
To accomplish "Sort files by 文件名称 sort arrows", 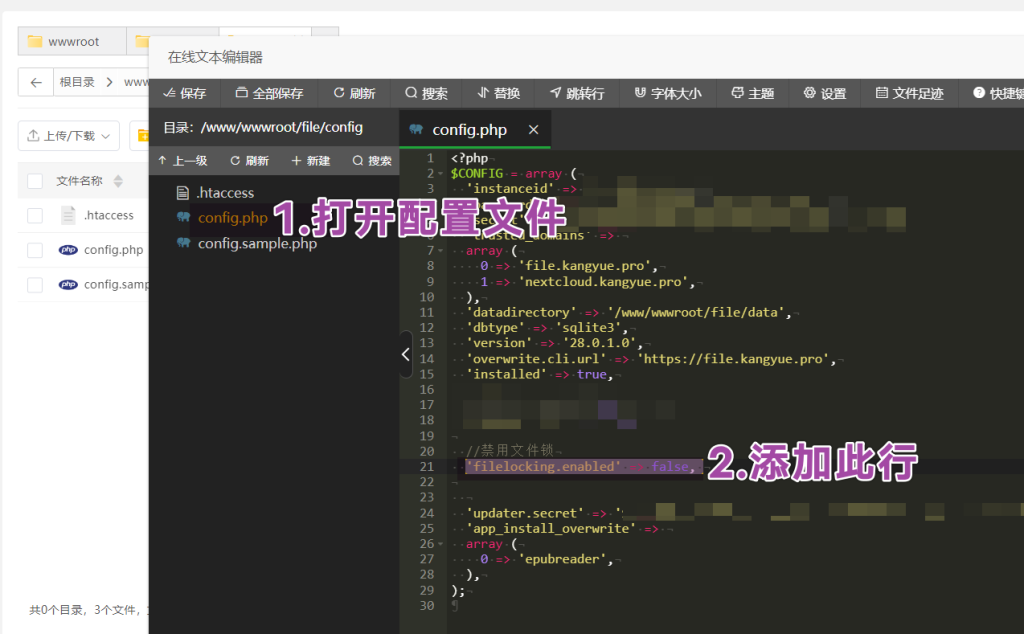I will [x=118, y=181].
